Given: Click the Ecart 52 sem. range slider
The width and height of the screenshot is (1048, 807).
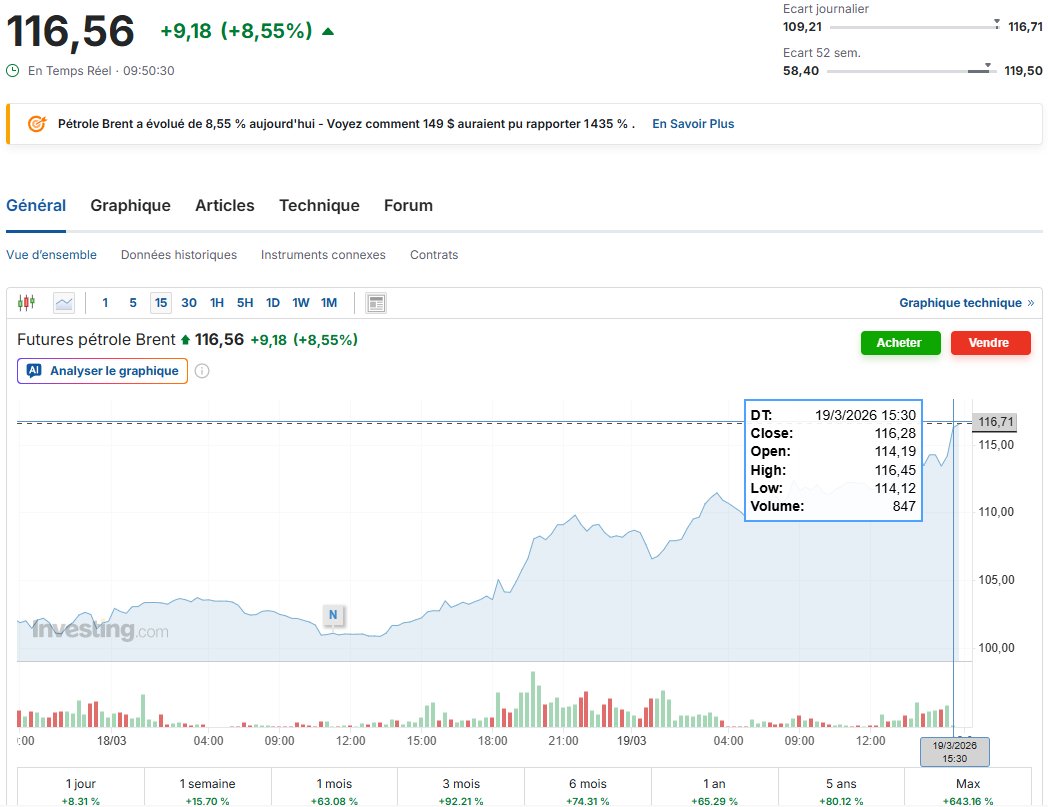Looking at the screenshot, I should 912,70.
